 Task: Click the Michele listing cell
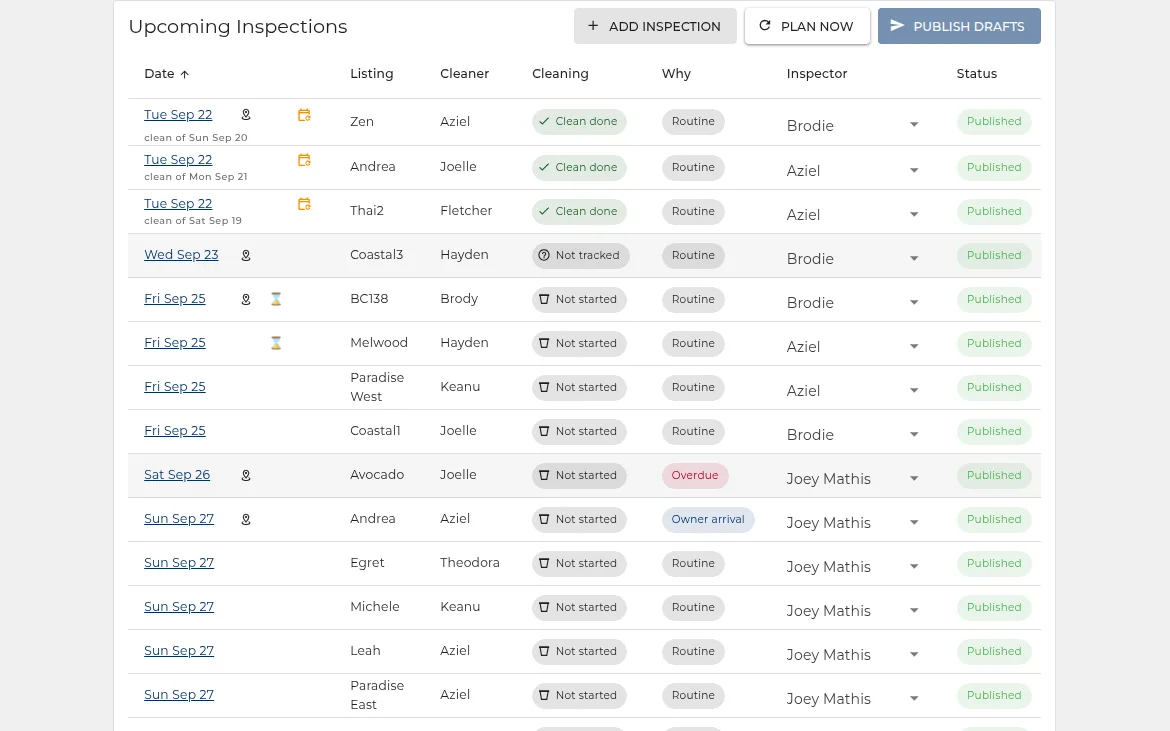coord(375,606)
